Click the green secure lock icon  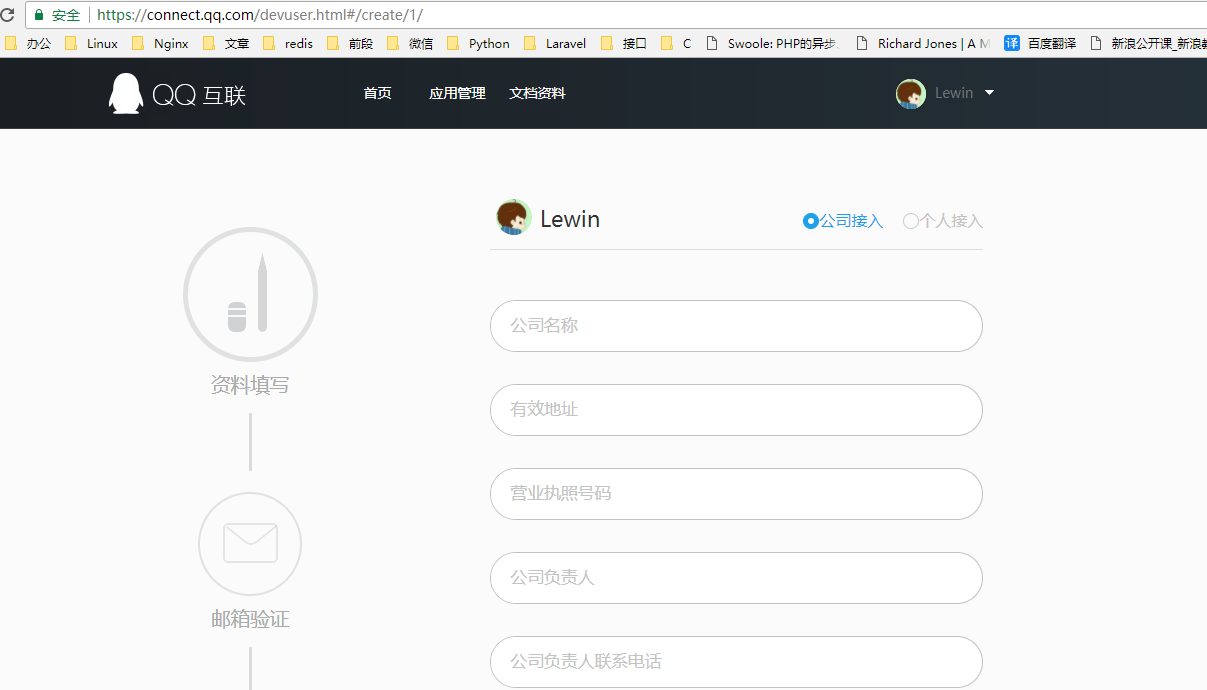[39, 15]
